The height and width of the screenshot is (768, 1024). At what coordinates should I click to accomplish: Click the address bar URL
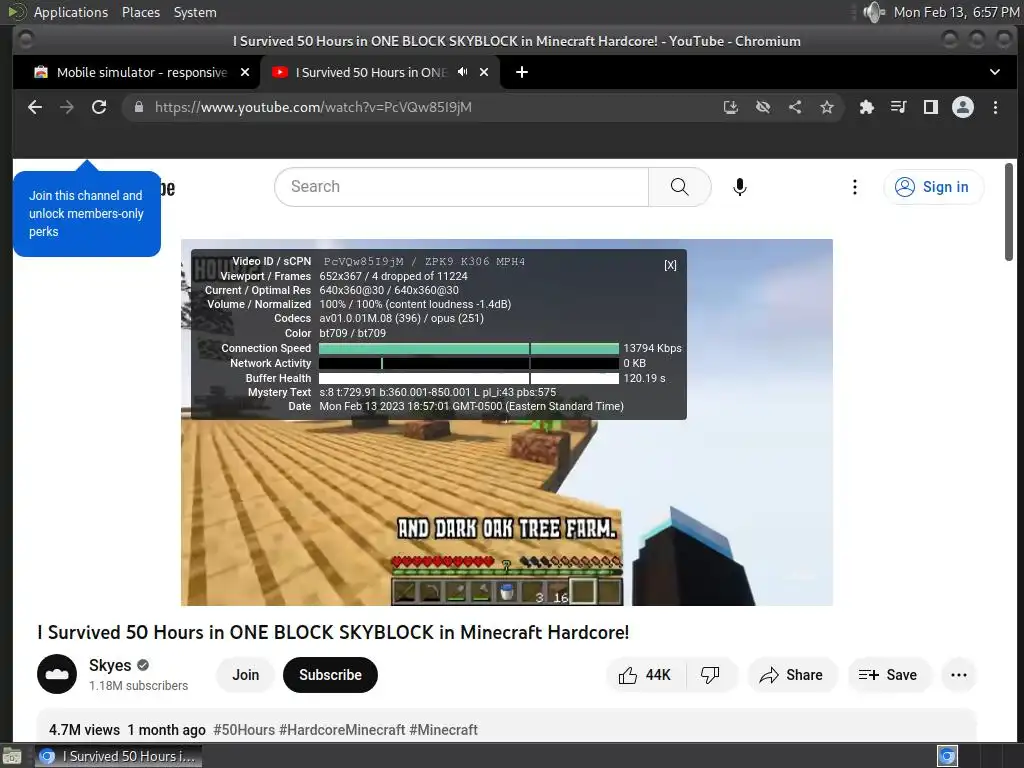tap(313, 107)
